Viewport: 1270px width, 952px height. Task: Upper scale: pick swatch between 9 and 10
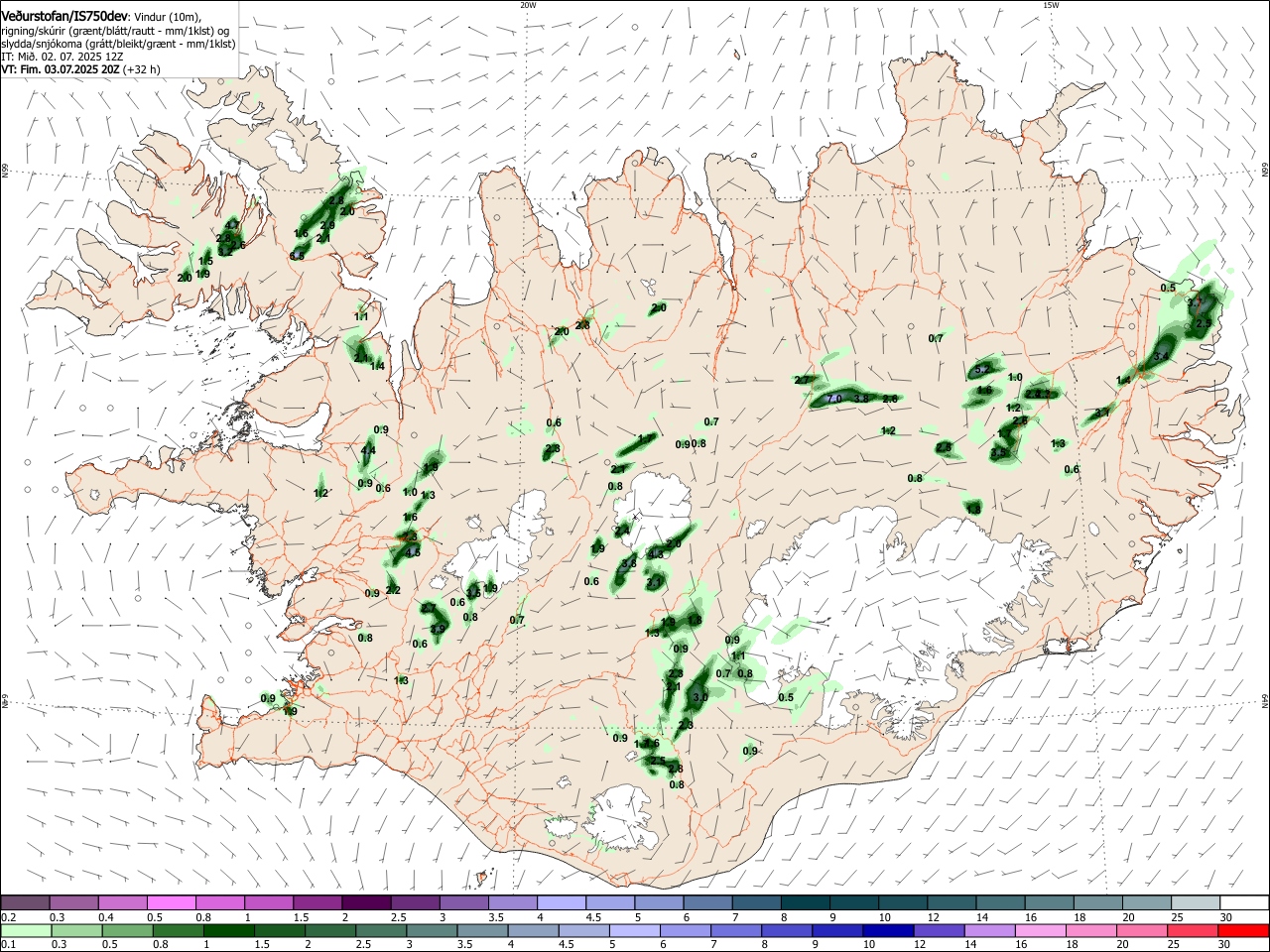click(x=852, y=902)
